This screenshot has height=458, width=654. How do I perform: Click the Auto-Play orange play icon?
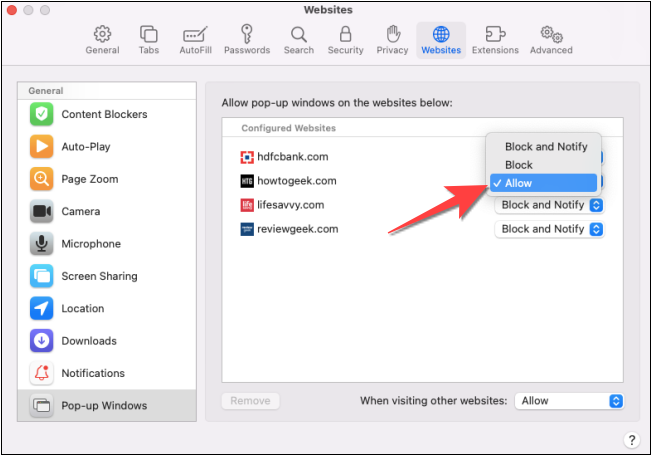tap(41, 146)
